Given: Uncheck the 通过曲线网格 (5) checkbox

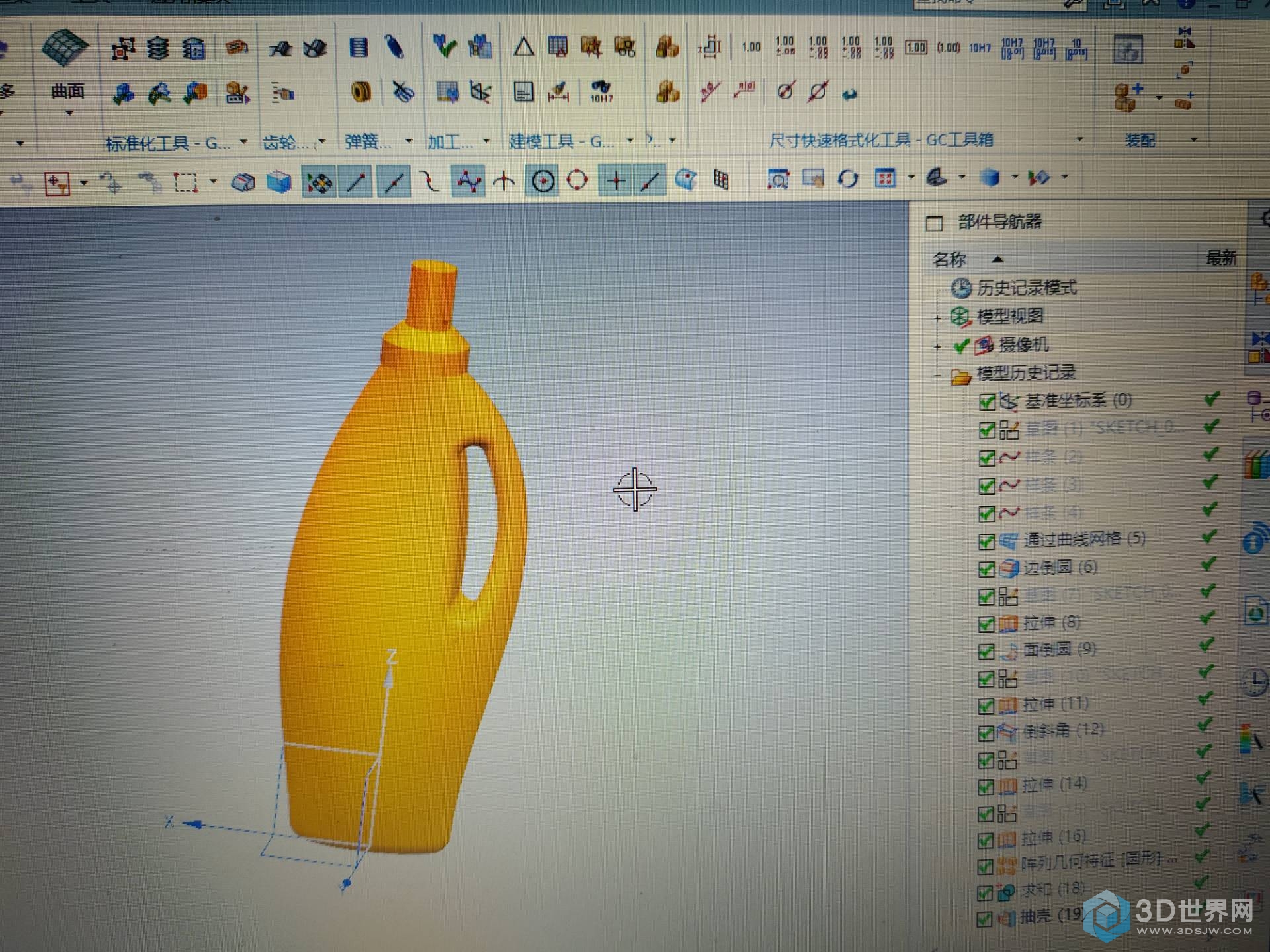Looking at the screenshot, I should click(986, 541).
